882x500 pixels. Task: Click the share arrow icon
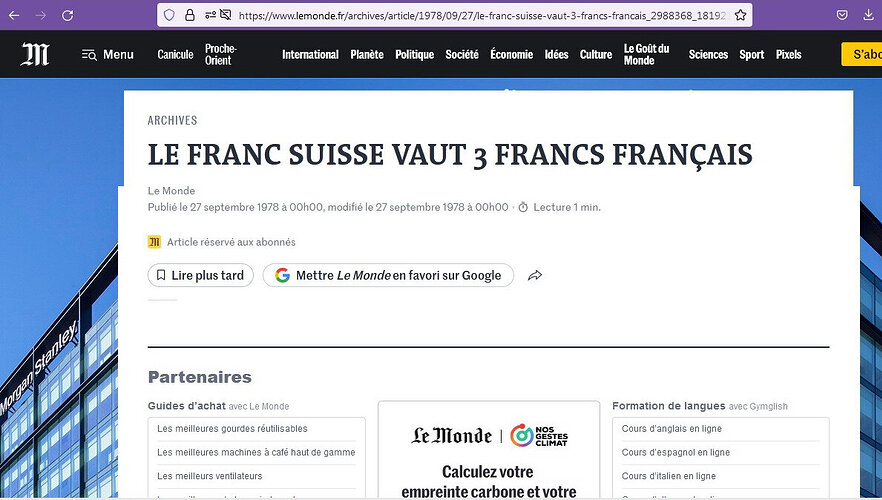[535, 275]
